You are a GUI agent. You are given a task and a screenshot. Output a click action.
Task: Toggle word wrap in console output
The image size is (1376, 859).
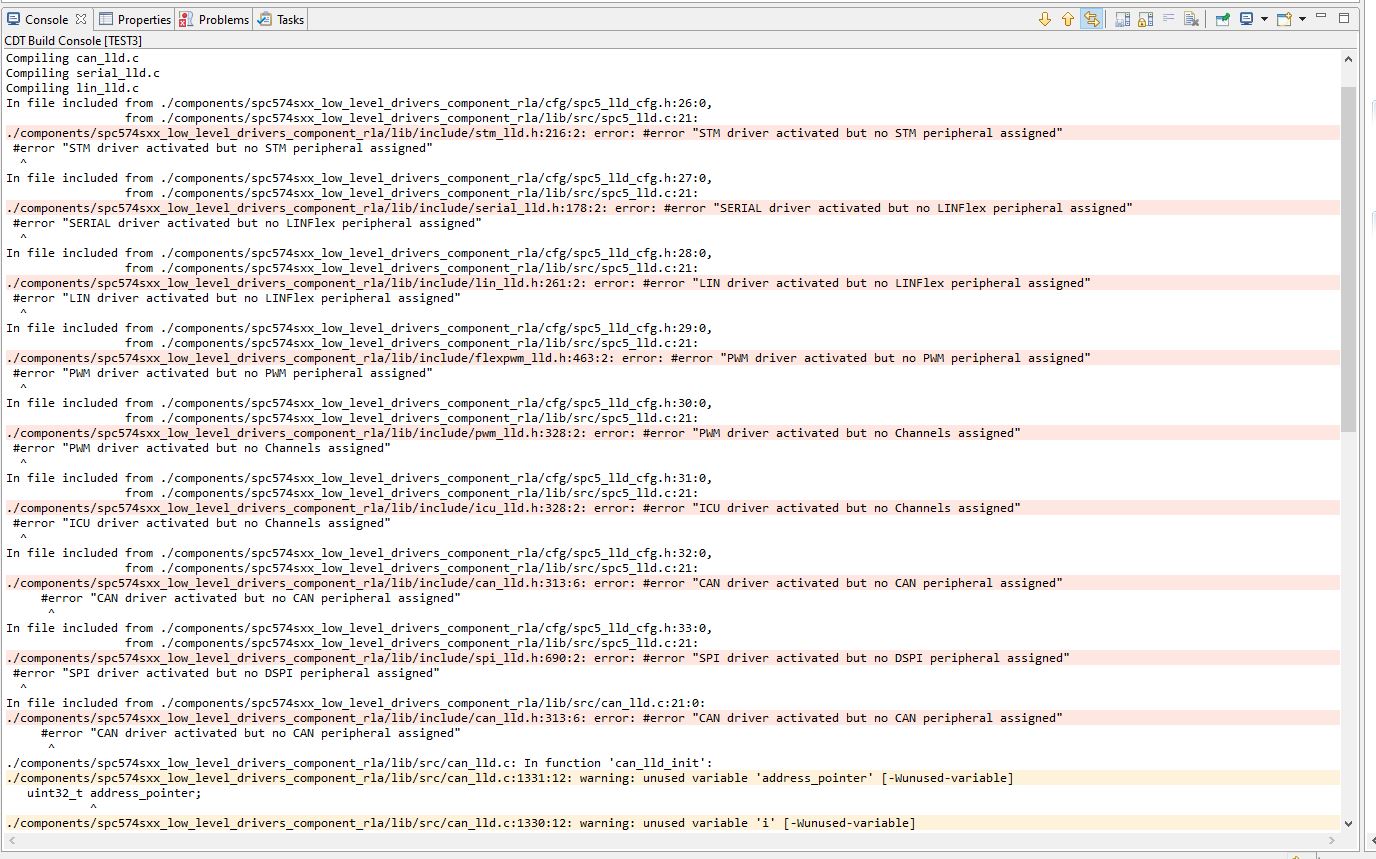pos(1170,19)
